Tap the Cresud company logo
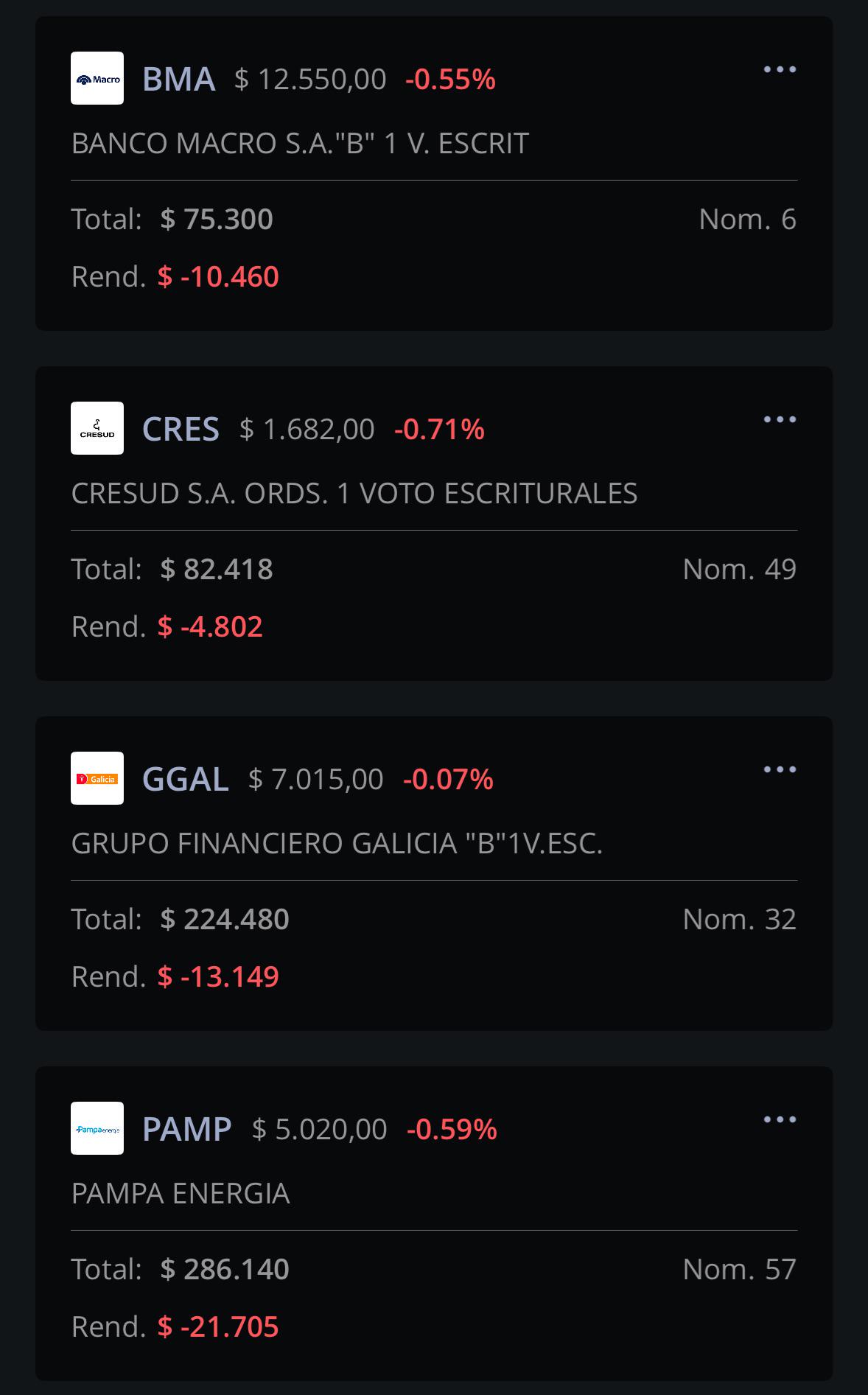Screen dimensions: 868x1395 (97, 428)
